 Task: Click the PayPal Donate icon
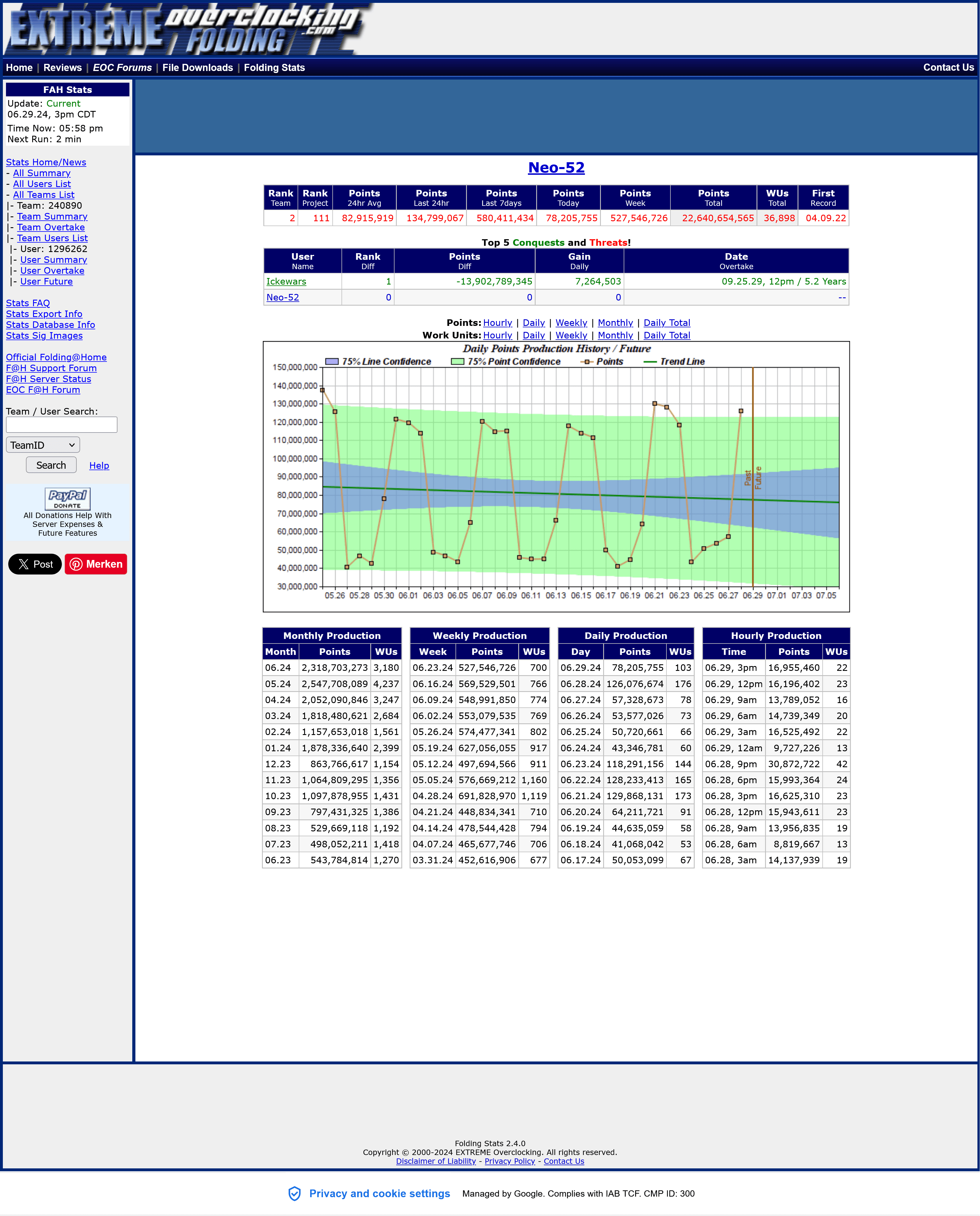point(67,498)
